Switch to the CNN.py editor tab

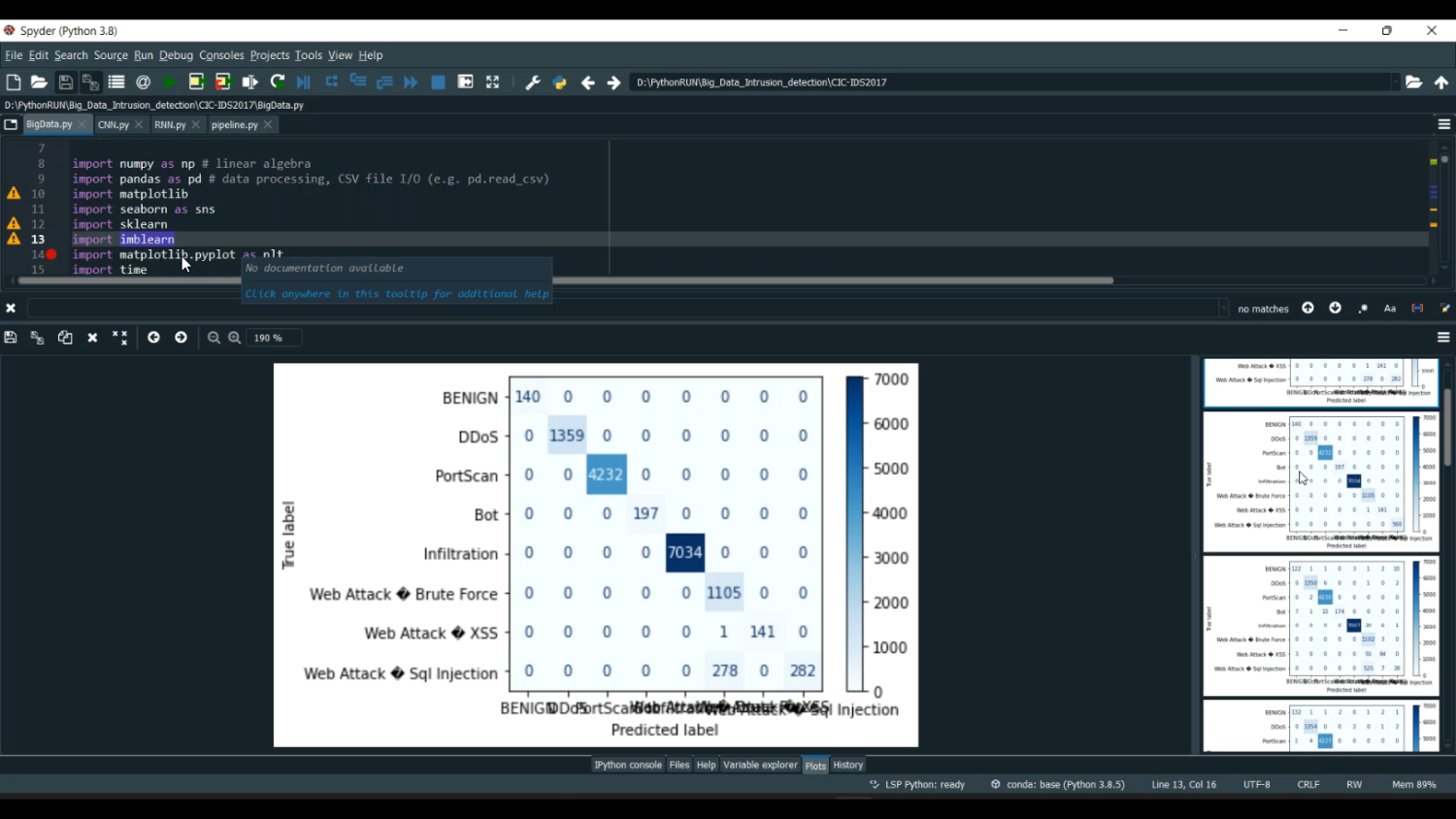(114, 124)
